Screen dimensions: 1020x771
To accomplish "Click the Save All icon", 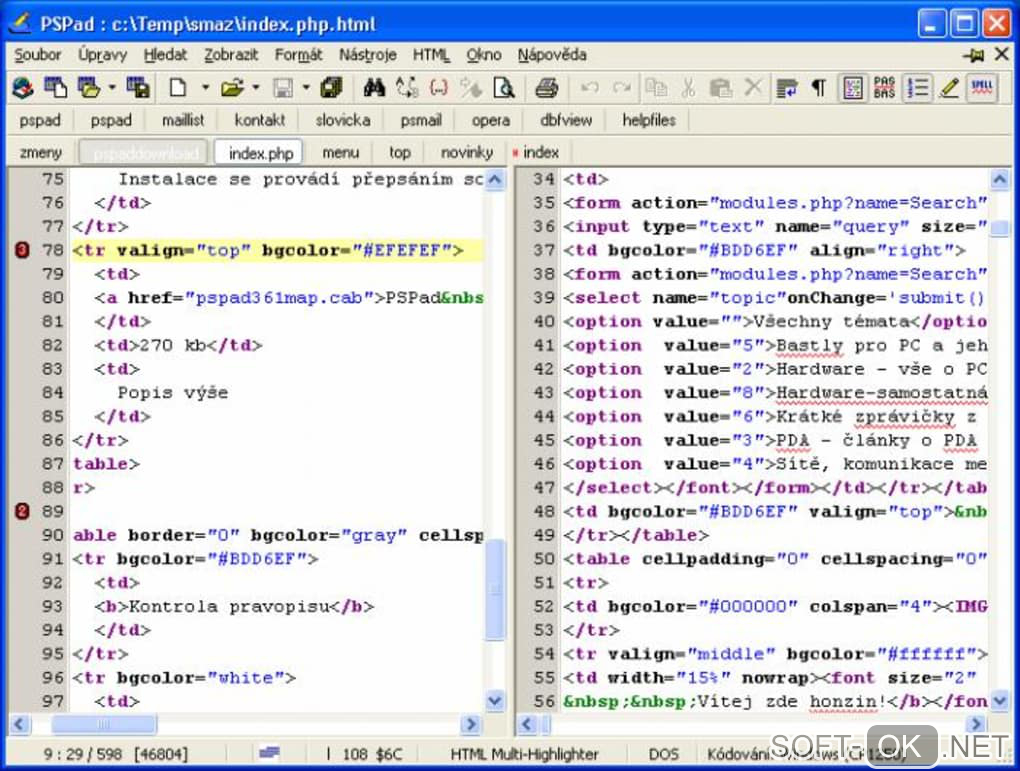I will pyautogui.click(x=331, y=88).
